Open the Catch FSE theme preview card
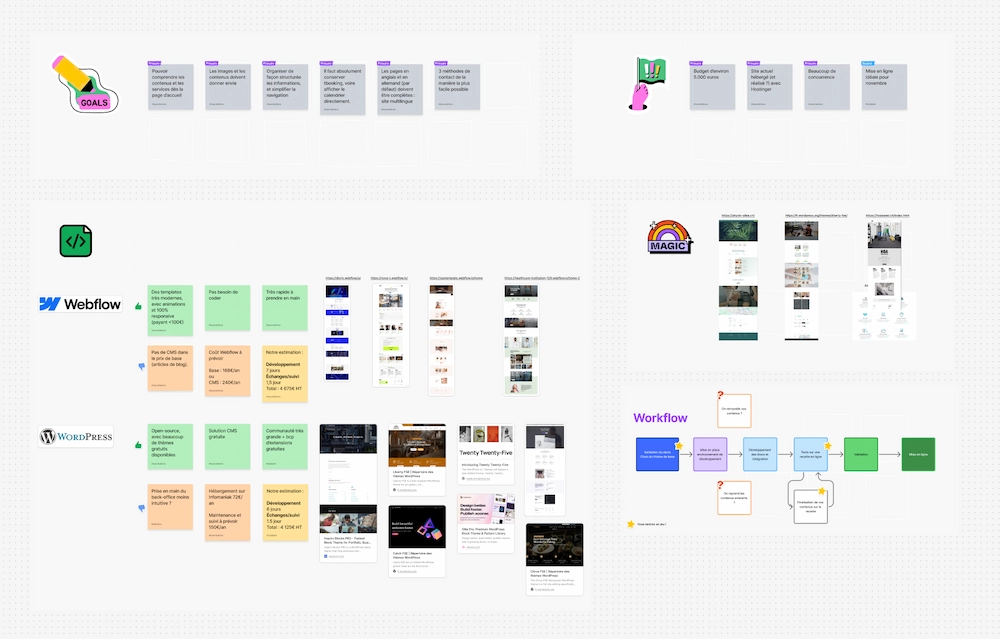 (x=416, y=541)
